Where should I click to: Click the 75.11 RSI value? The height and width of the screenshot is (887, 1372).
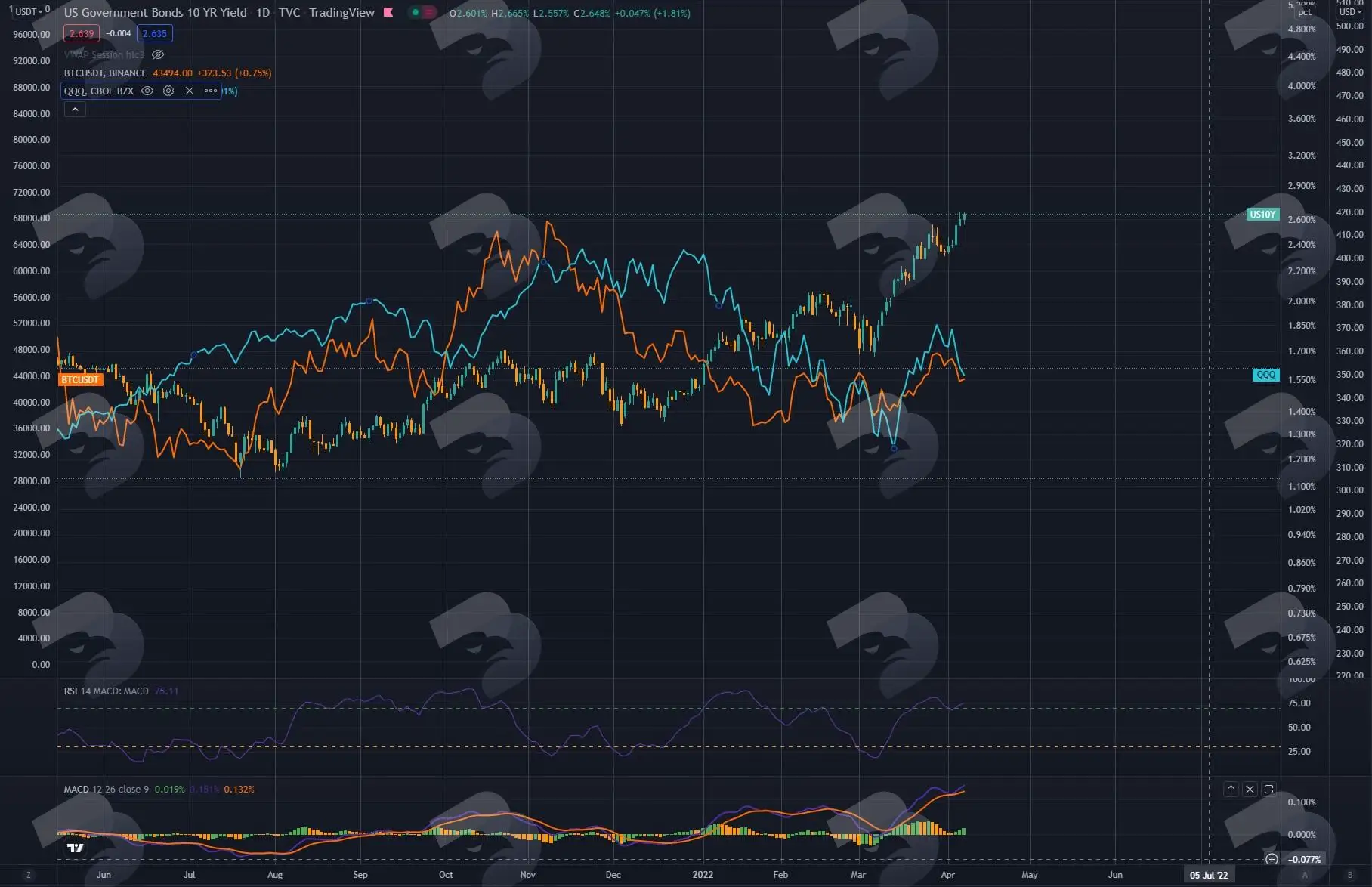[x=166, y=691]
